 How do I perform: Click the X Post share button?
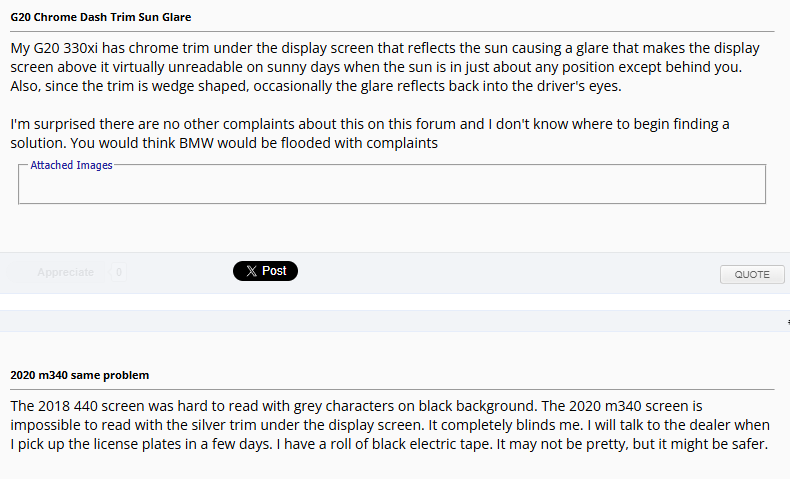click(x=265, y=271)
